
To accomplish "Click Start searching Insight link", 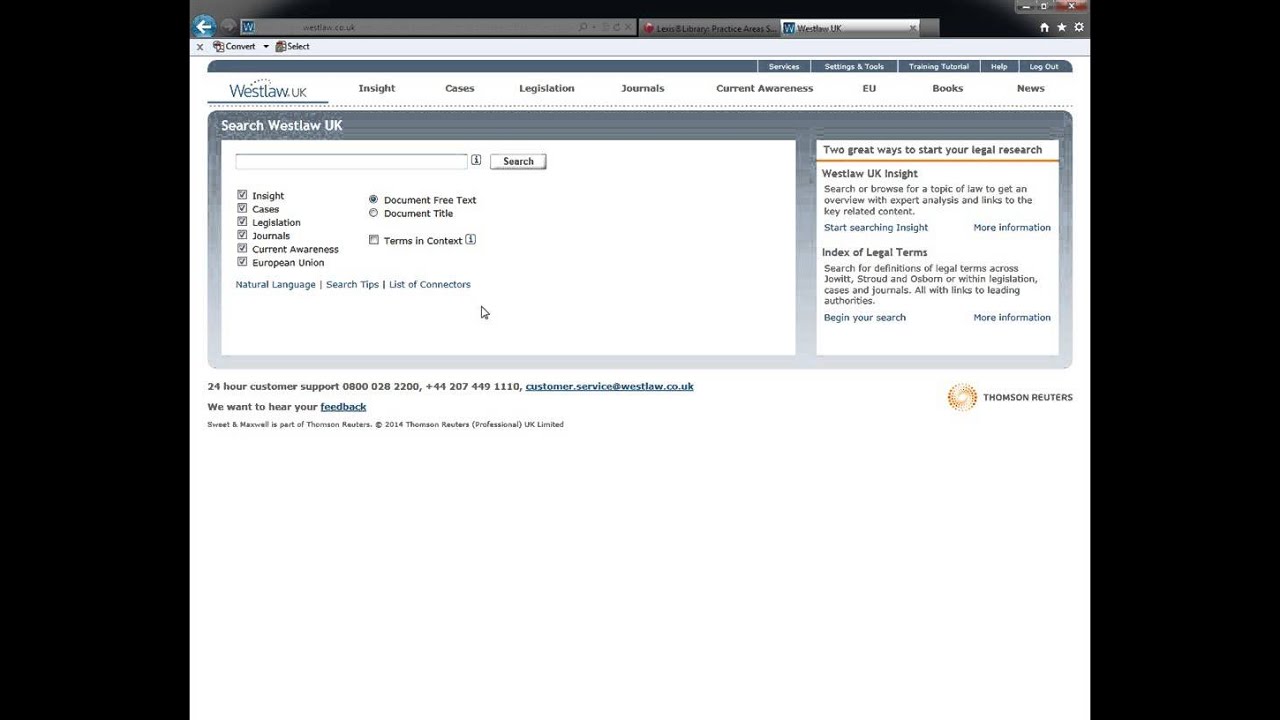I will point(876,228).
